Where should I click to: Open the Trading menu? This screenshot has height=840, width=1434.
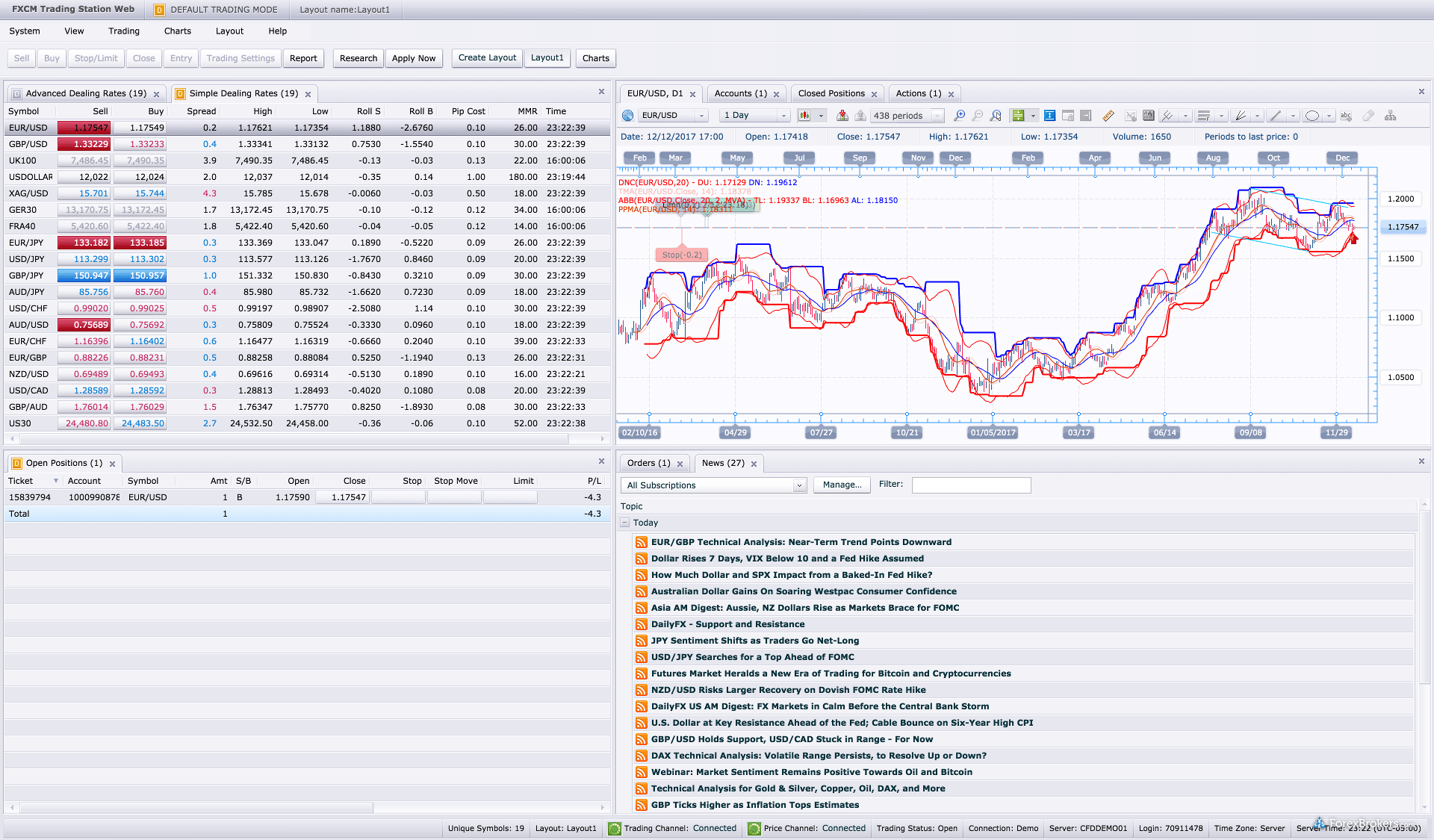point(124,31)
